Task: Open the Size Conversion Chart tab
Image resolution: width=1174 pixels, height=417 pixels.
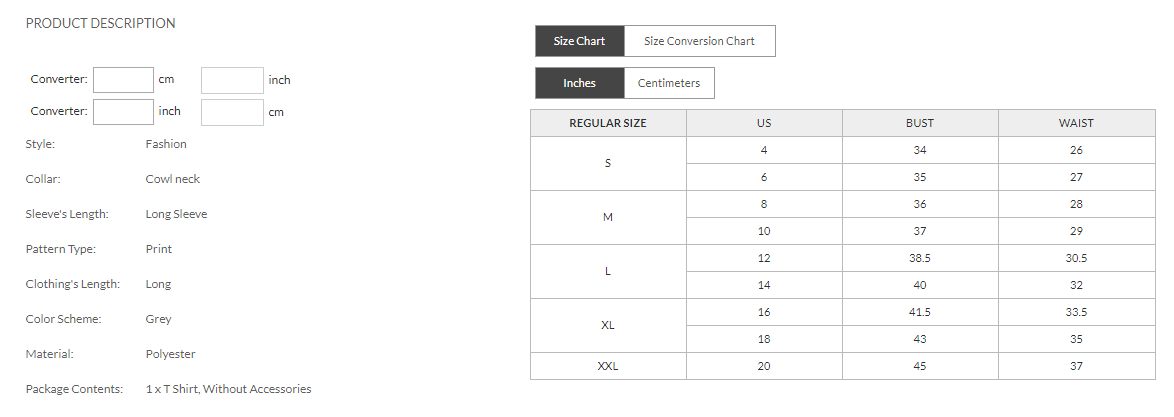Action: (699, 41)
